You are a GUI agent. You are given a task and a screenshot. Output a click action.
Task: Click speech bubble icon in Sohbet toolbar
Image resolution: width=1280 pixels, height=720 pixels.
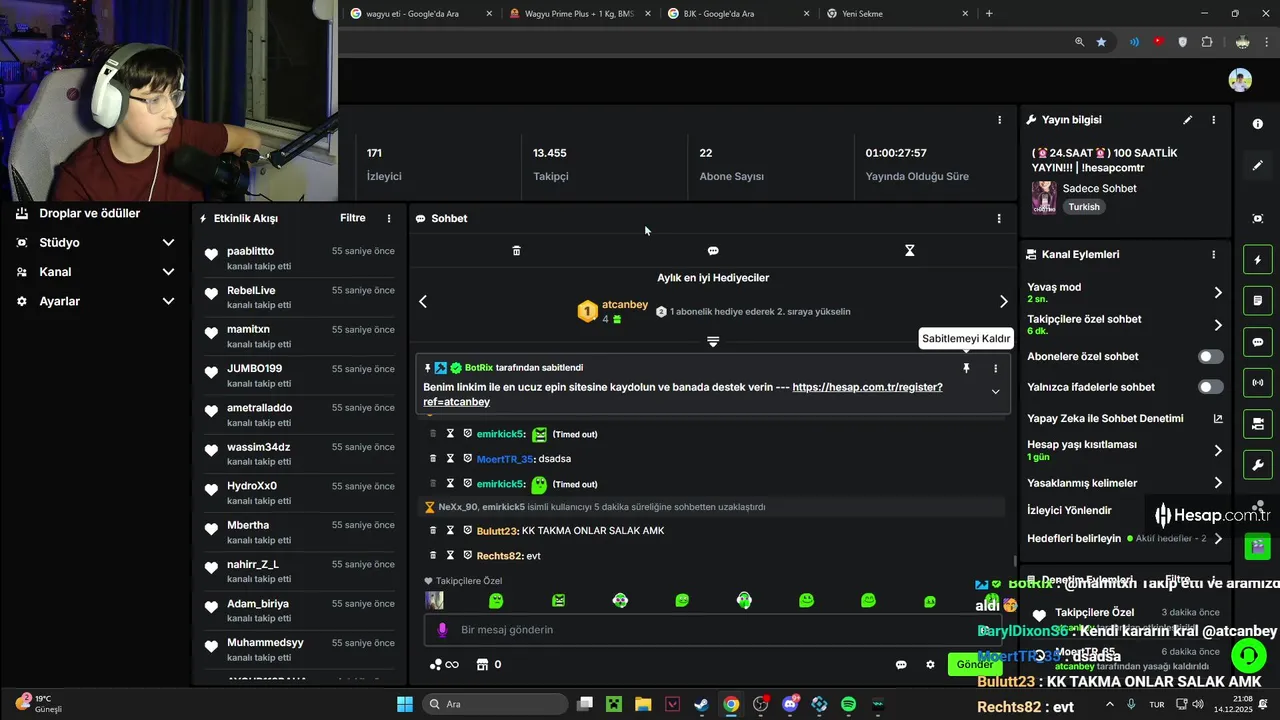[x=713, y=251]
